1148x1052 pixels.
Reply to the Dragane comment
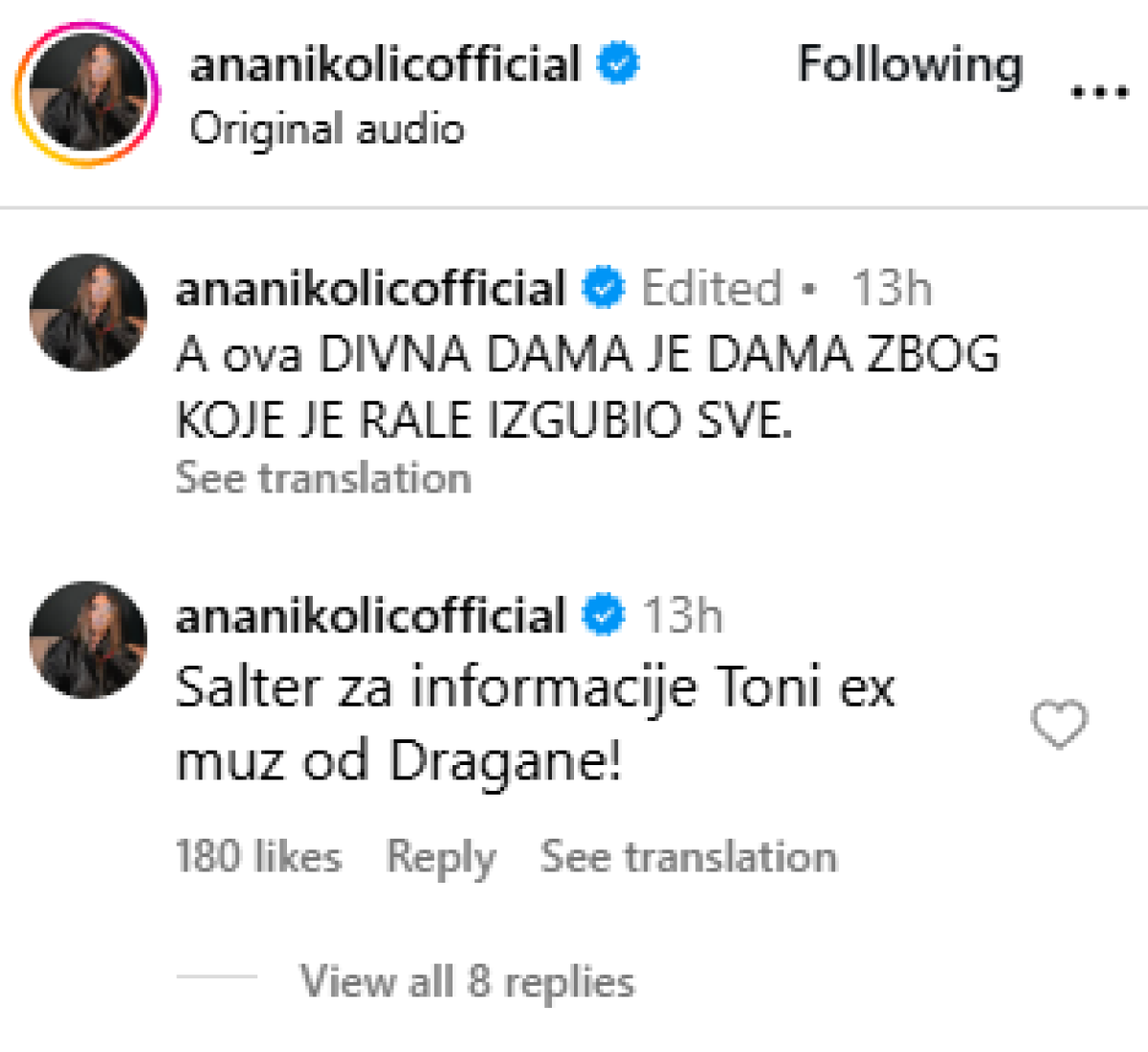[x=441, y=857]
